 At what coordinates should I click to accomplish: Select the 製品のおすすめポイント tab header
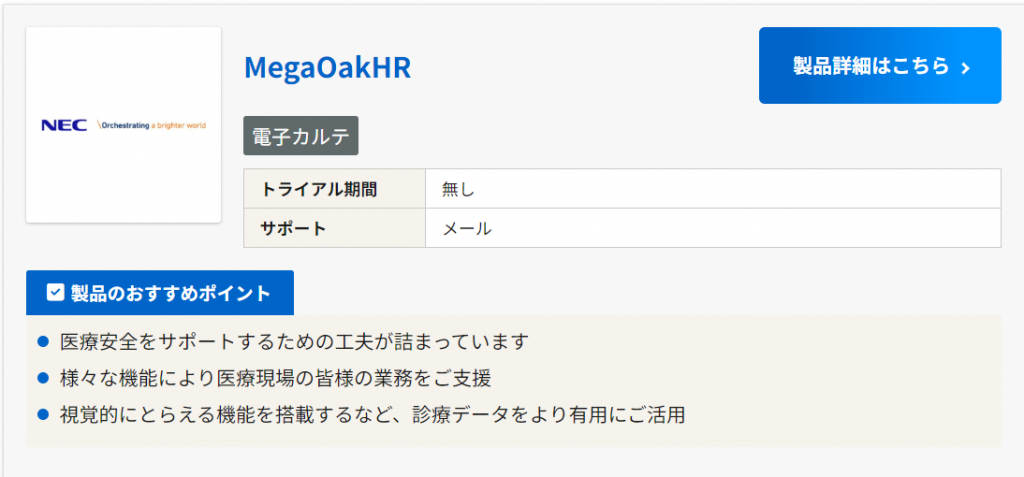click(160, 293)
